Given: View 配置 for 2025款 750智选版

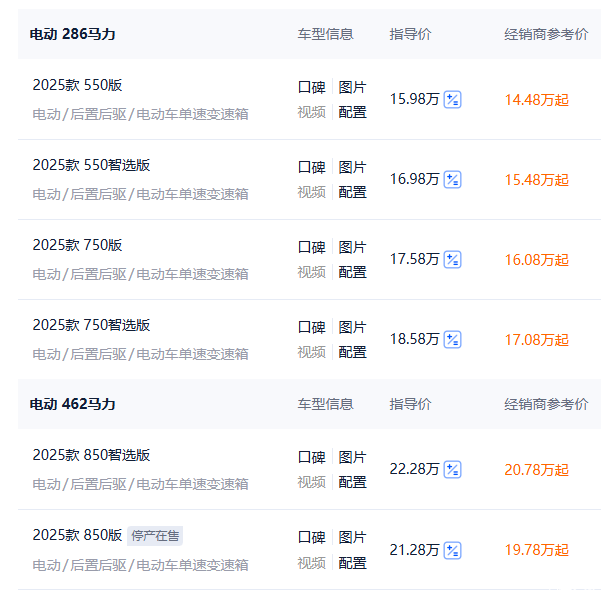Looking at the screenshot, I should [352, 352].
